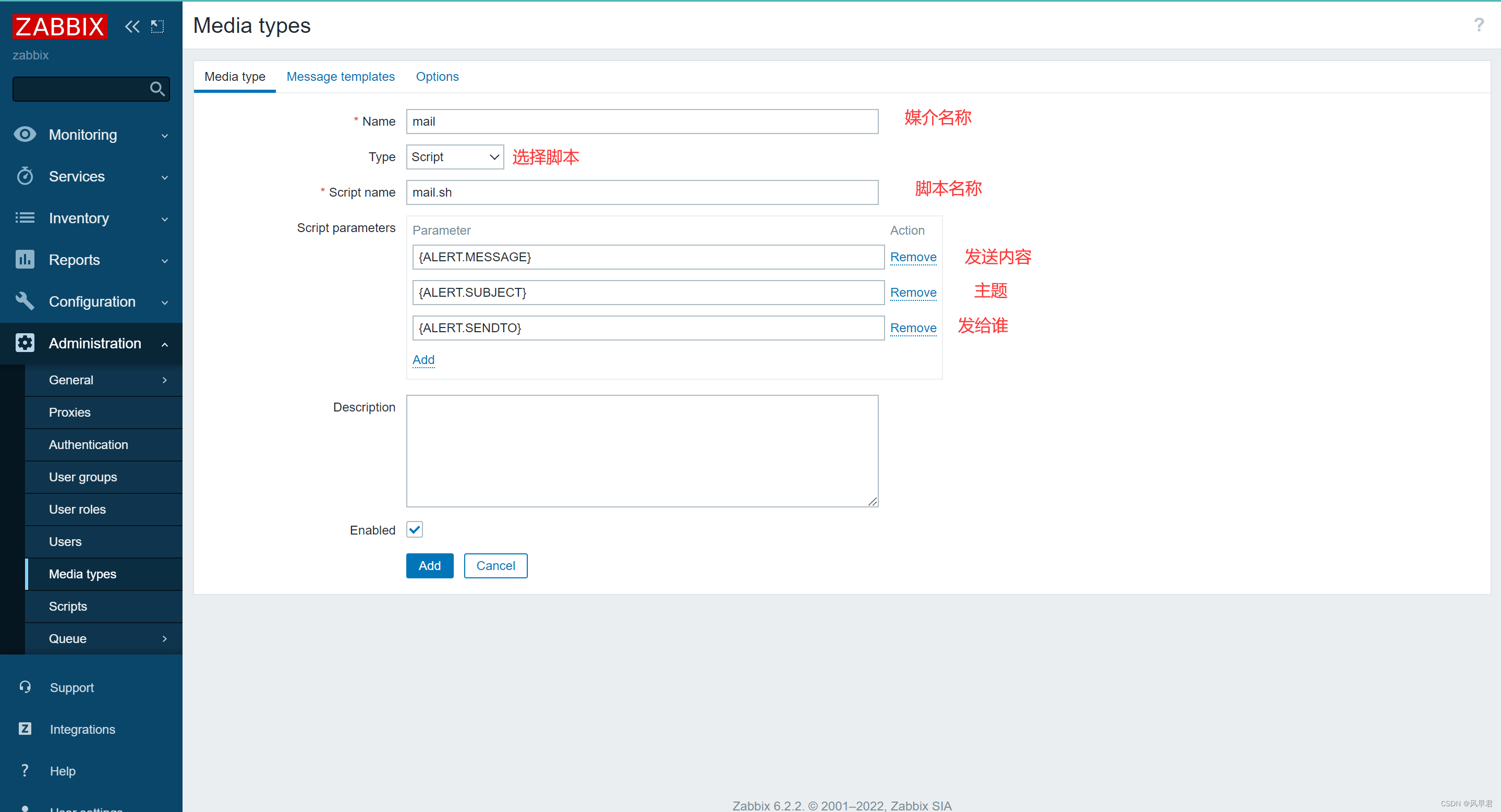Click the sidebar search magnifier icon

pyautogui.click(x=157, y=89)
